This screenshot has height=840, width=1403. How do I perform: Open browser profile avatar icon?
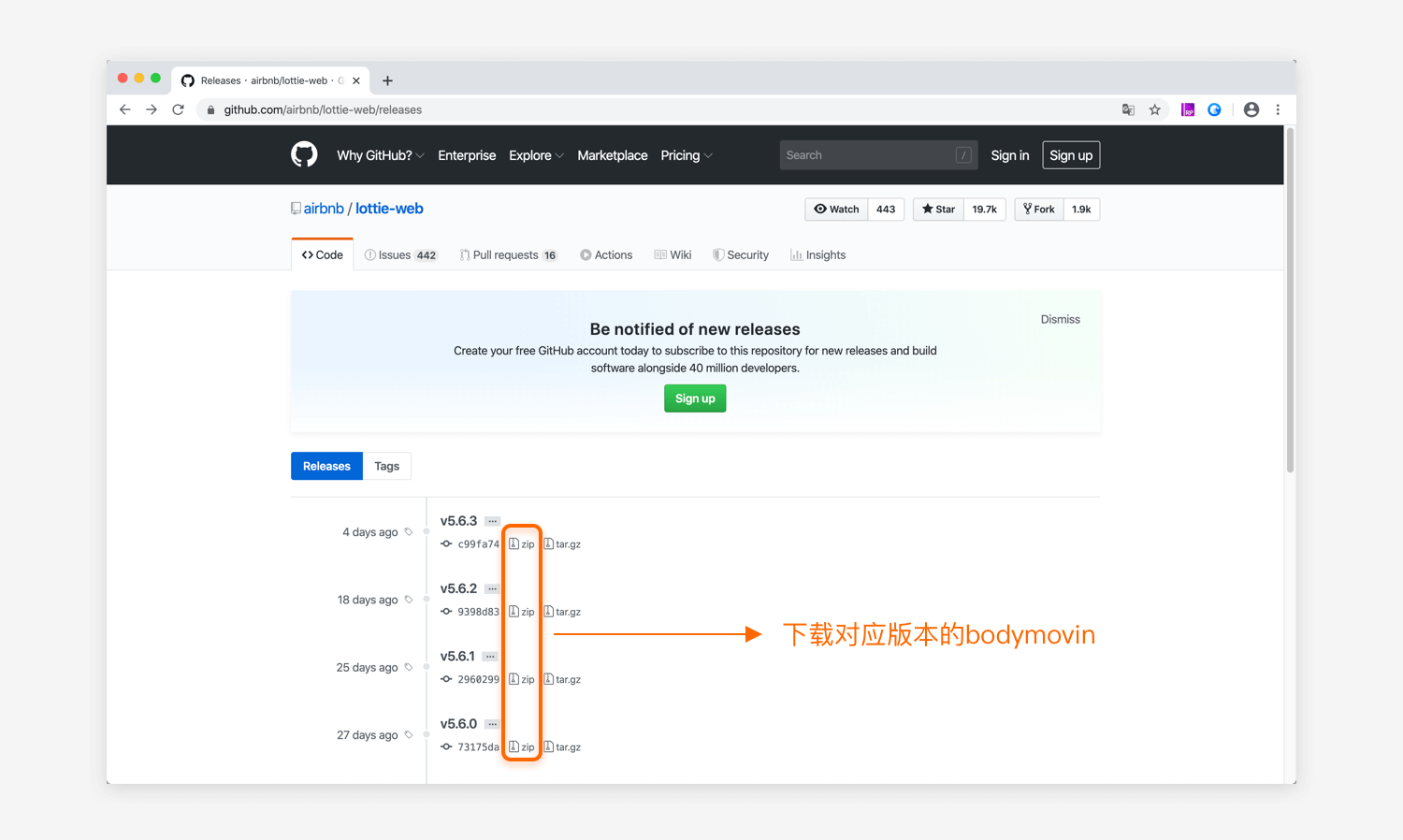[x=1251, y=109]
